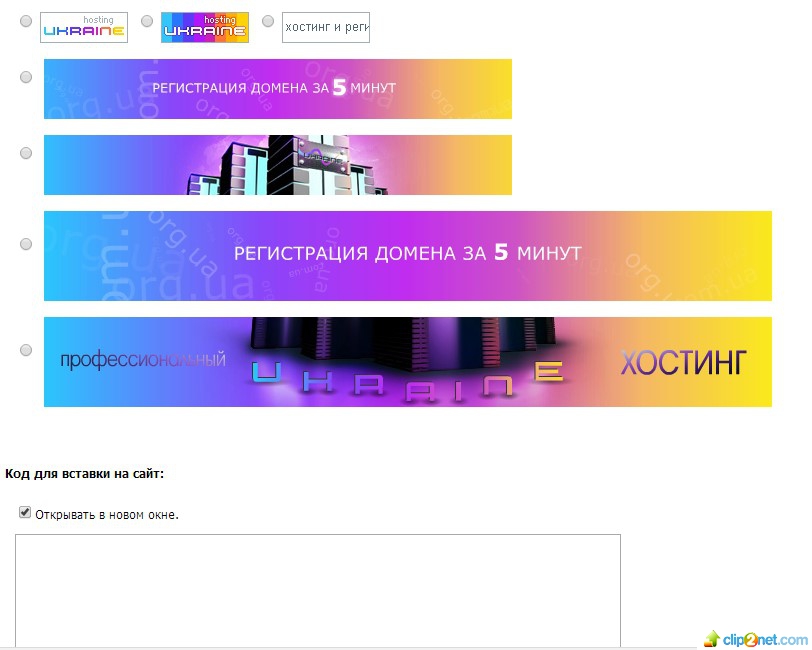Choose radio for medium domain registration banner

coord(26,77)
